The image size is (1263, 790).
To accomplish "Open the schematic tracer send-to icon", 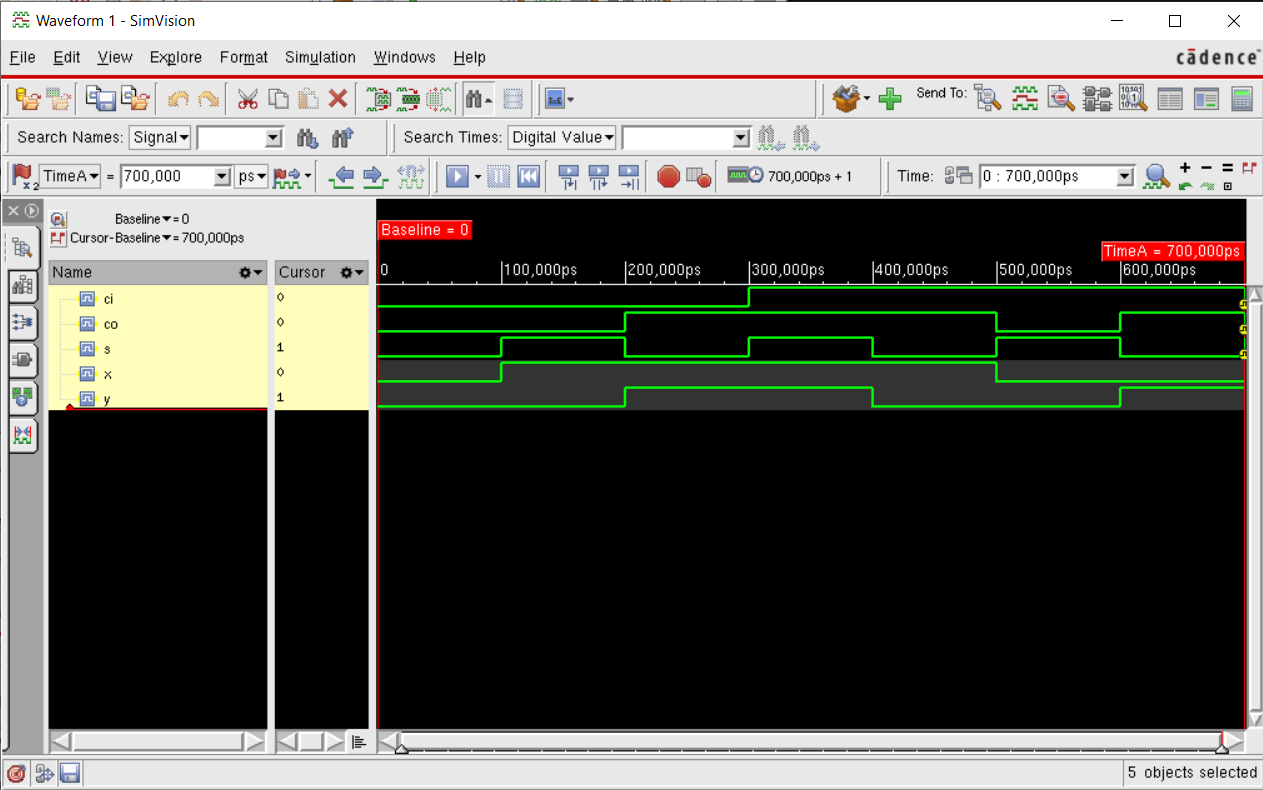I will pyautogui.click(x=1097, y=99).
